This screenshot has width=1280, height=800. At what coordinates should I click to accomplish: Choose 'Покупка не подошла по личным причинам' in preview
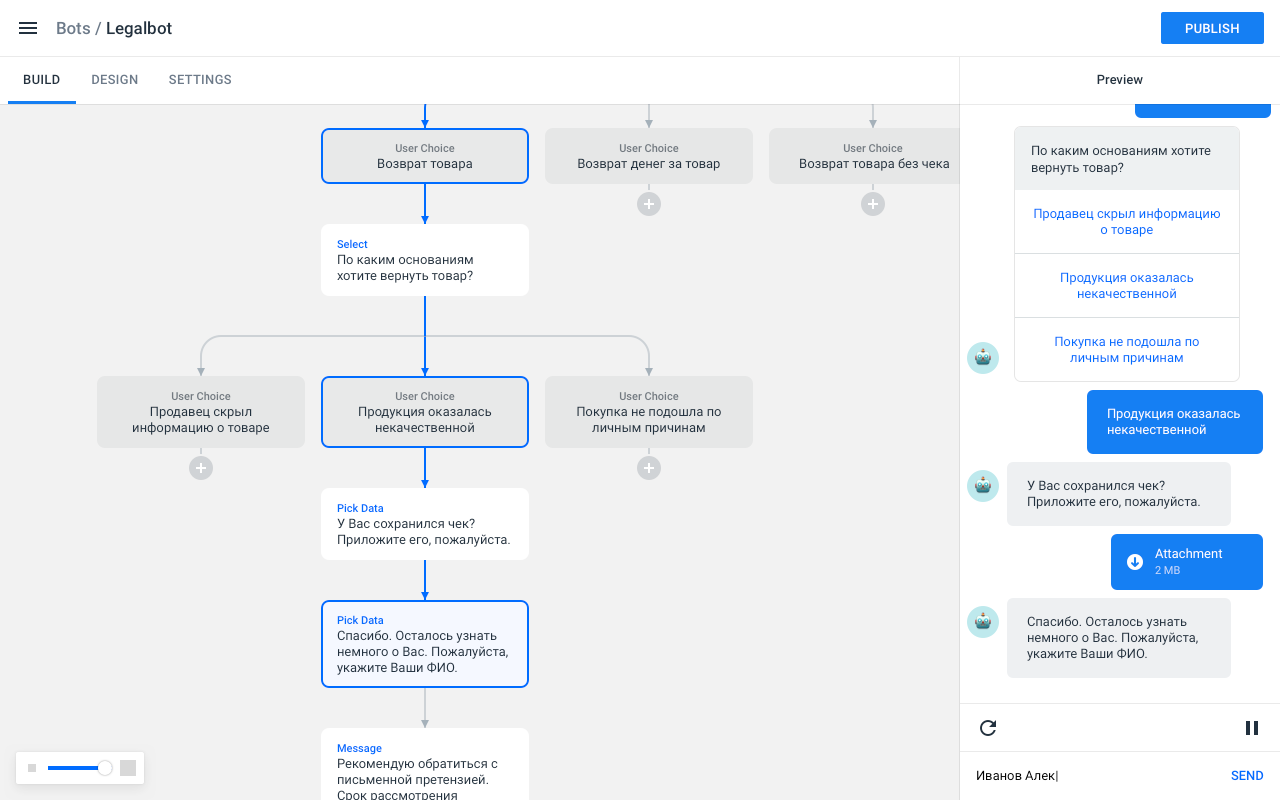tap(1126, 350)
